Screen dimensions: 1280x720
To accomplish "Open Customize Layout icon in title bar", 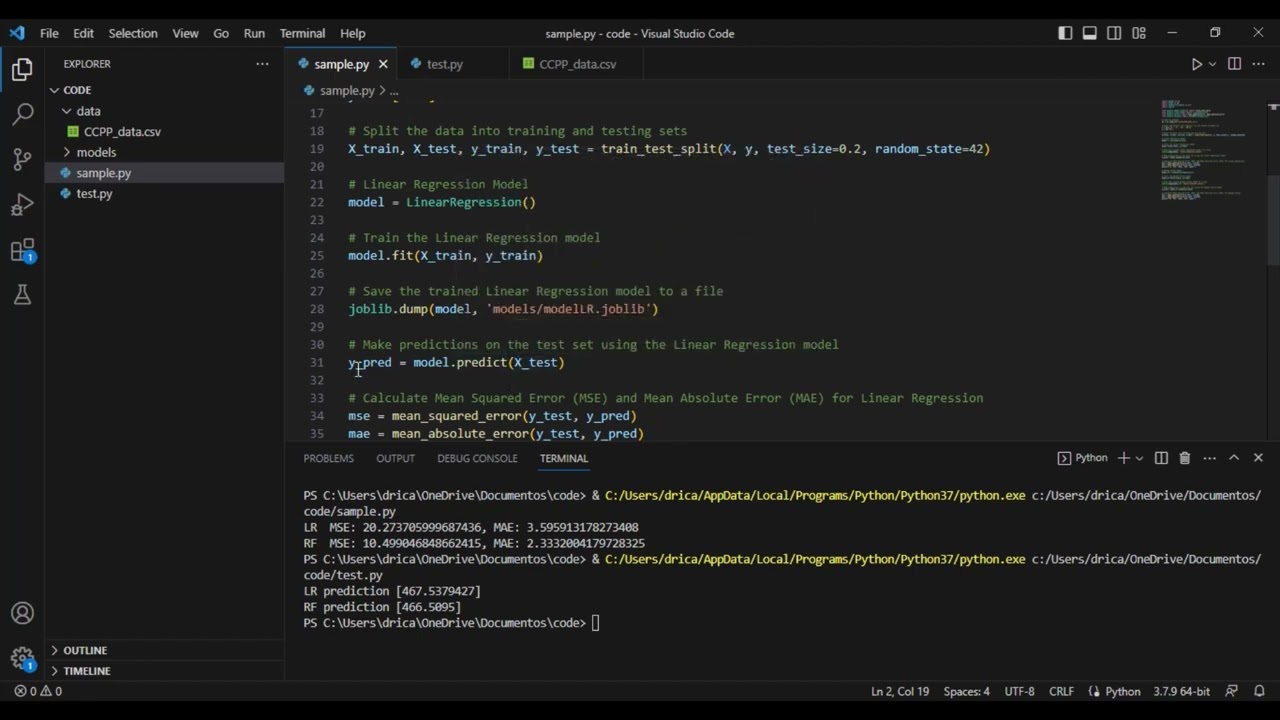I will [x=1138, y=33].
